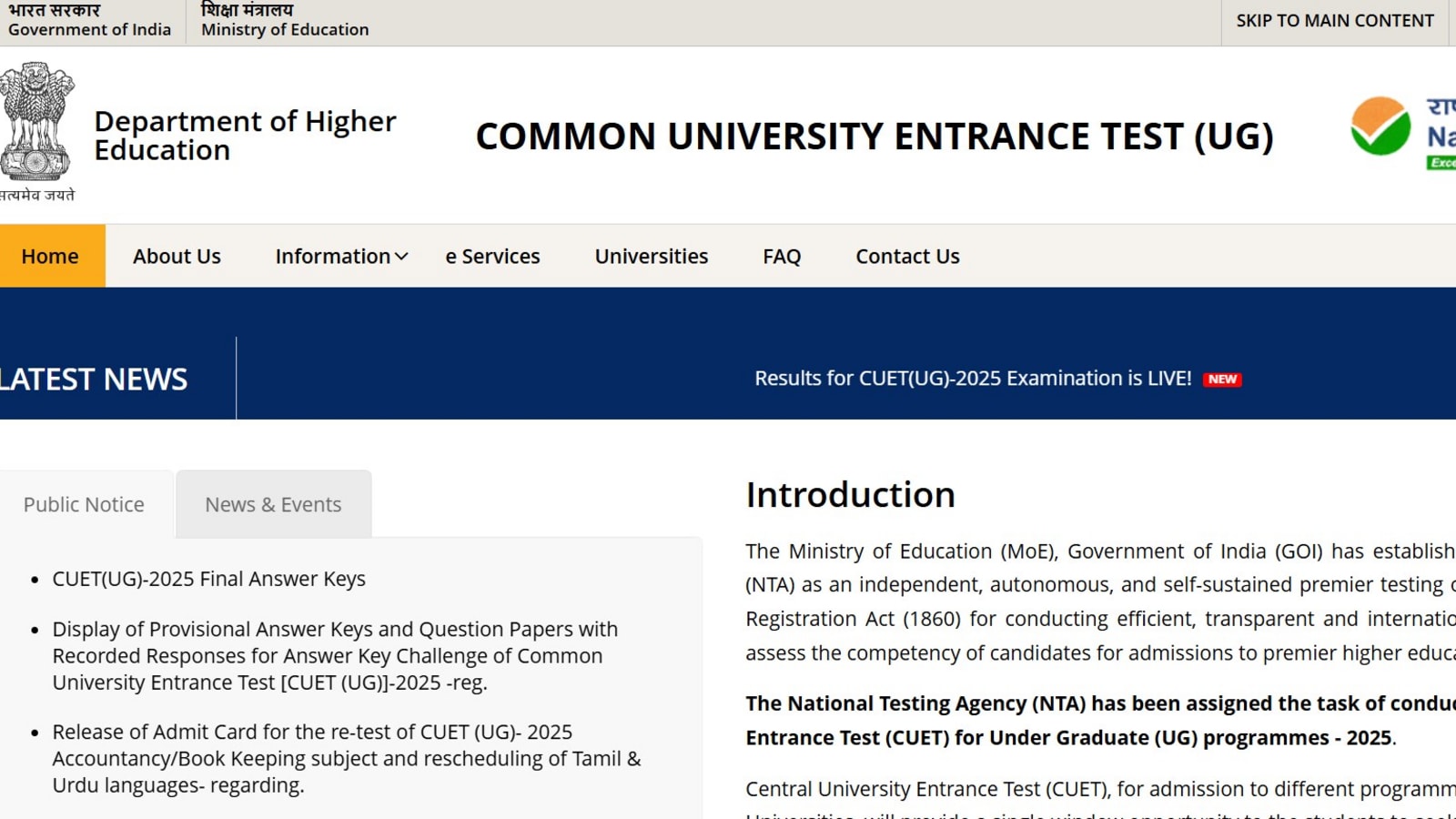
Task: Click the LATEST NEWS banner label
Action: (94, 379)
